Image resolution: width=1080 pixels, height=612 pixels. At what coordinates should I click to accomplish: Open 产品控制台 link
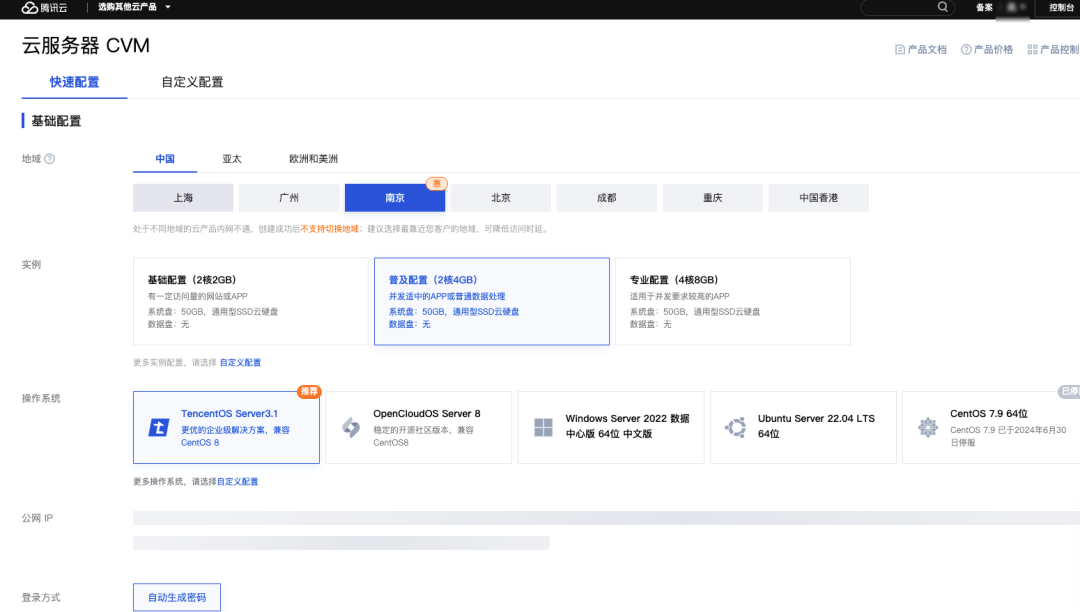[1053, 50]
